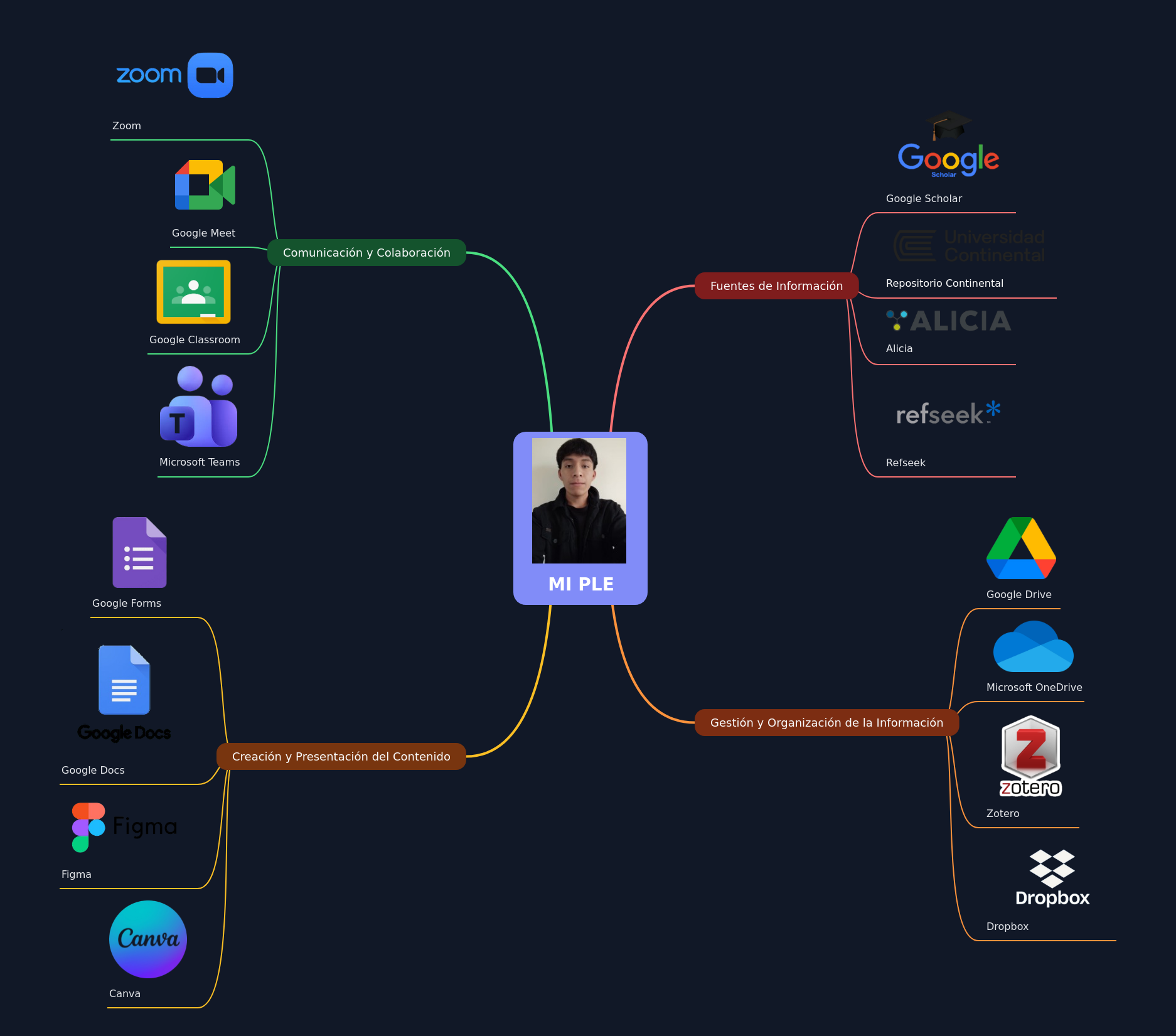Viewport: 1176px width, 1036px height.
Task: Click the Figma caption label
Action: pyautogui.click(x=77, y=874)
